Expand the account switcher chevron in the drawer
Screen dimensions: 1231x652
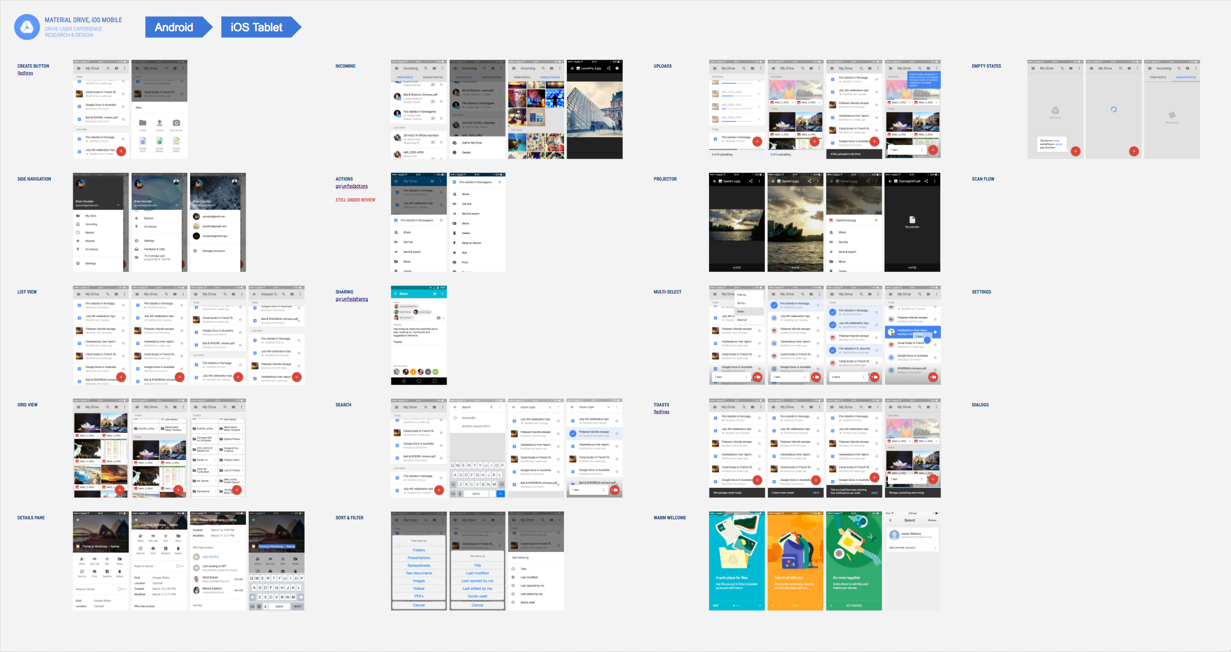click(119, 205)
